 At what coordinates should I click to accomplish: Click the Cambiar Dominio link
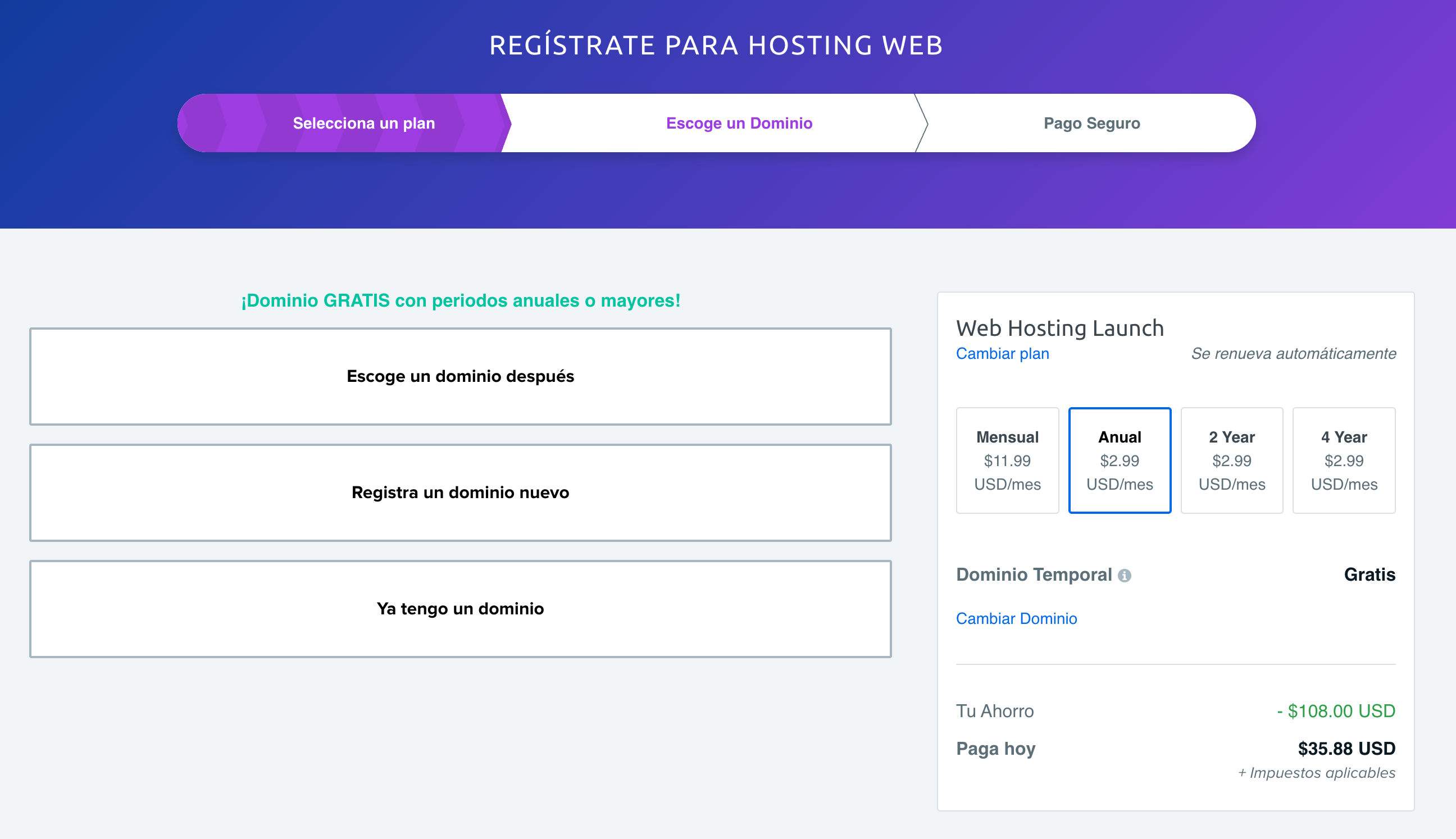(1016, 618)
